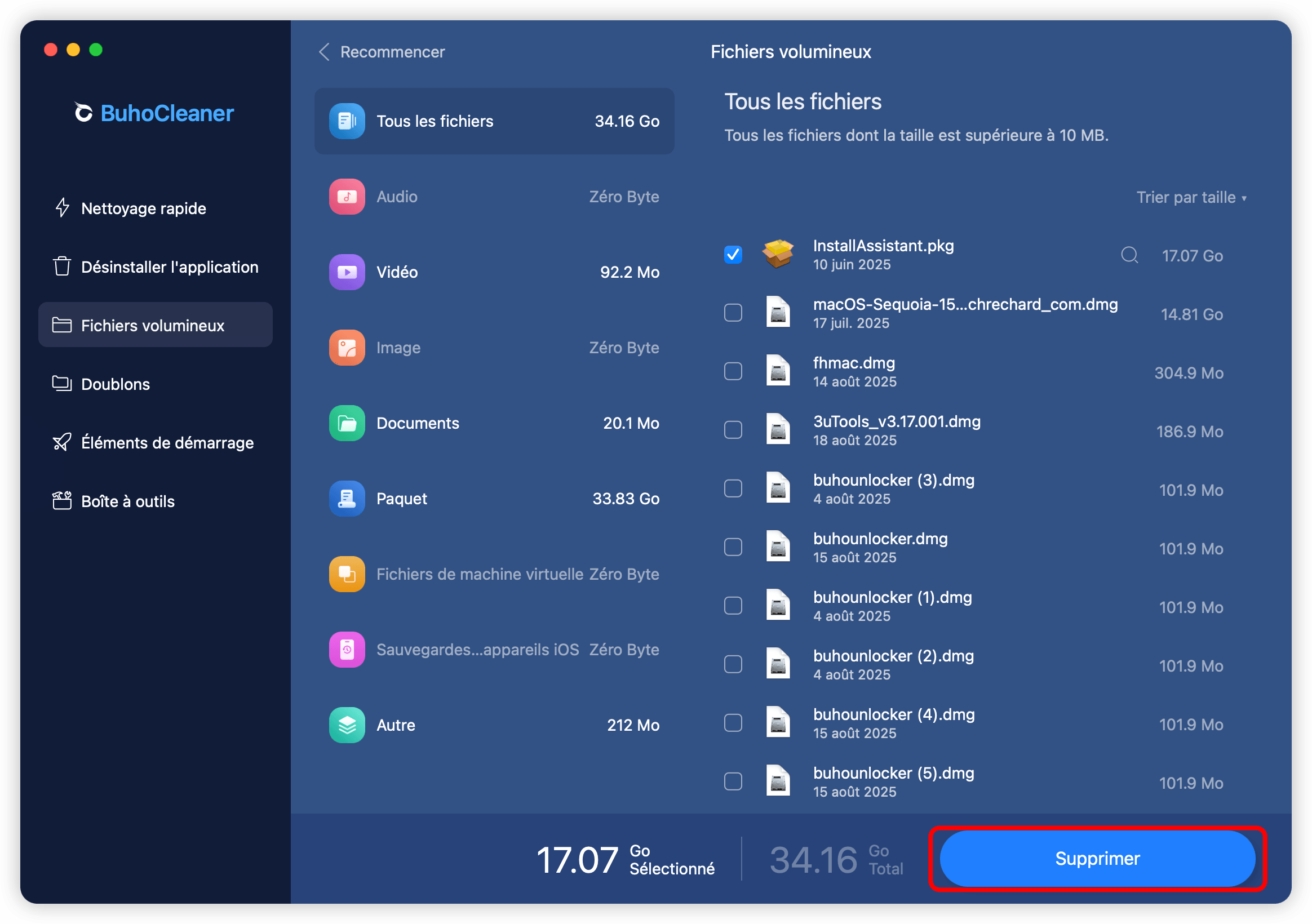Click the InstallAssistant.pkg package icon
Viewport: 1312px width, 924px height.
(778, 254)
